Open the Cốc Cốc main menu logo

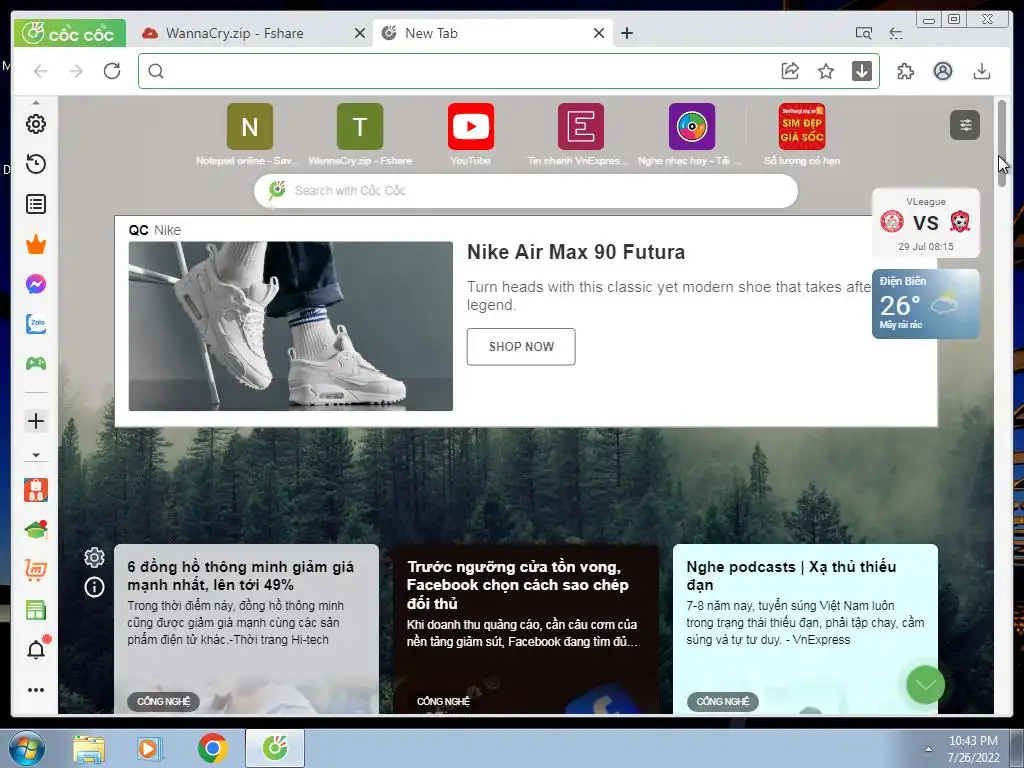pyautogui.click(x=69, y=33)
